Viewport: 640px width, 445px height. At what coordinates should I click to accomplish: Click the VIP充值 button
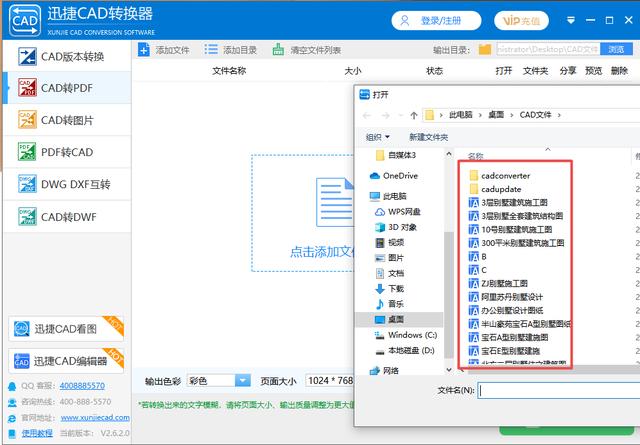(x=521, y=20)
